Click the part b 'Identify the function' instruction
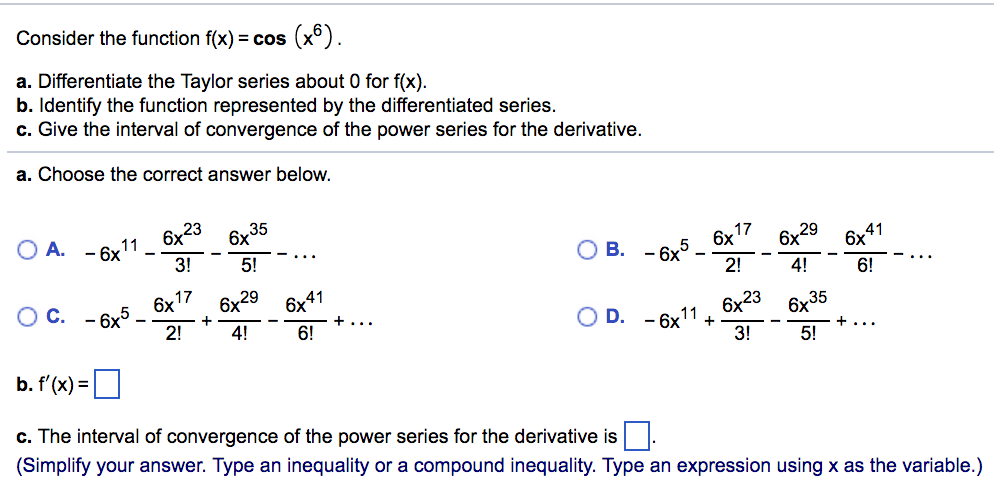The image size is (994, 491). 287,105
